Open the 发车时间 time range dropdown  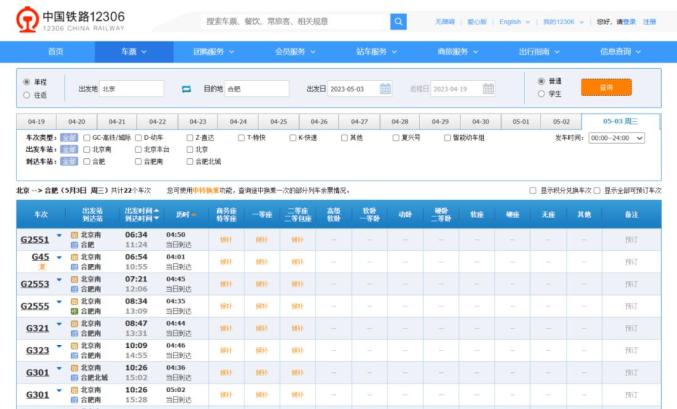coord(616,137)
